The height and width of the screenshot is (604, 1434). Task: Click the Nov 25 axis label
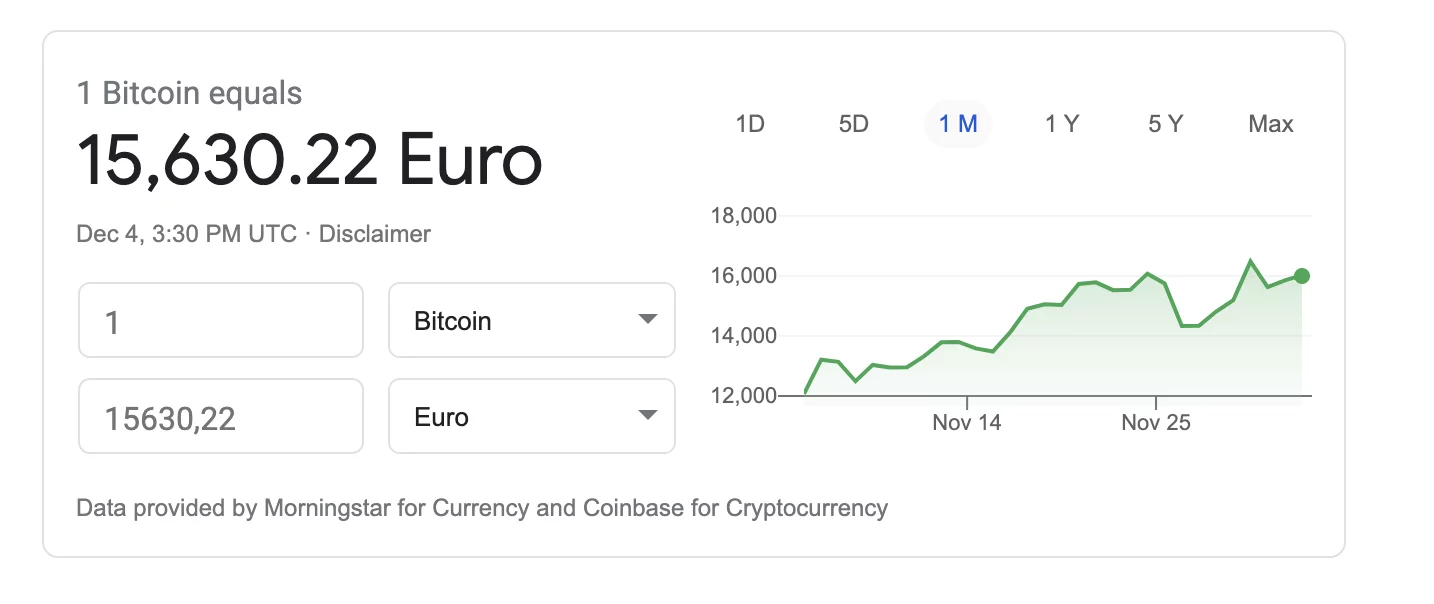(x=1156, y=423)
